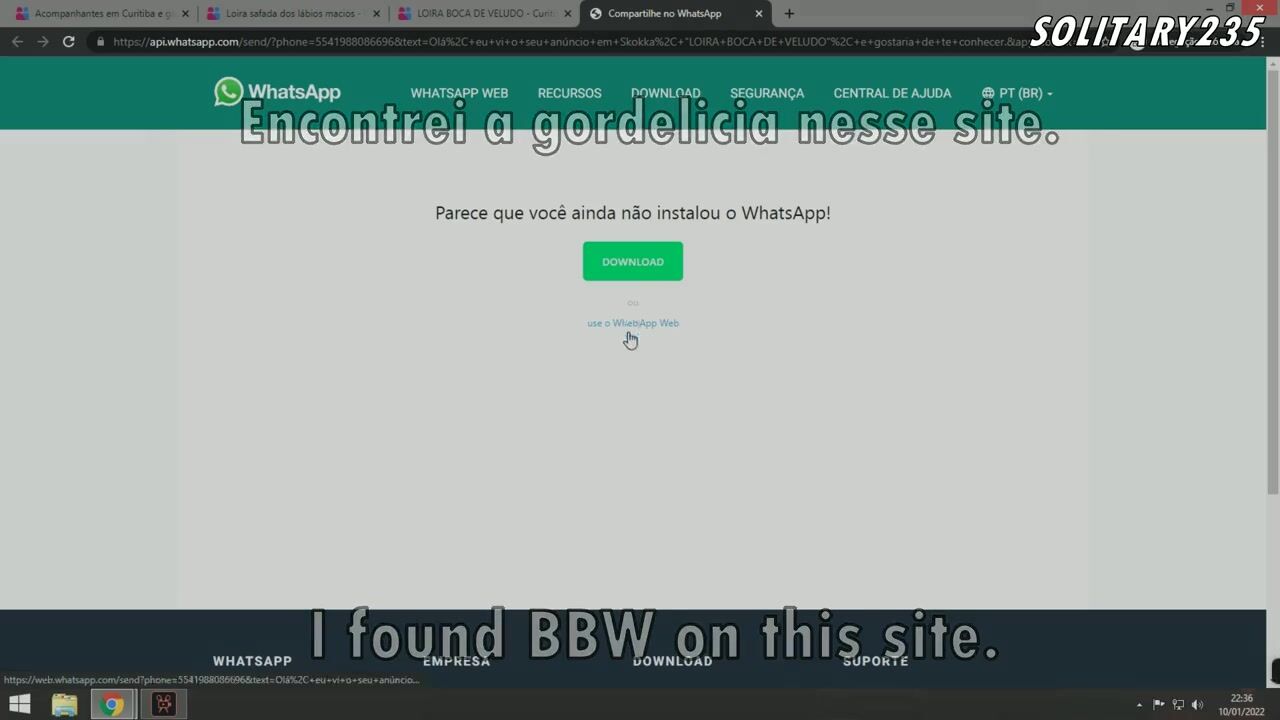This screenshot has width=1280, height=720.
Task: Click the browser back arrow button
Action: coord(17,42)
